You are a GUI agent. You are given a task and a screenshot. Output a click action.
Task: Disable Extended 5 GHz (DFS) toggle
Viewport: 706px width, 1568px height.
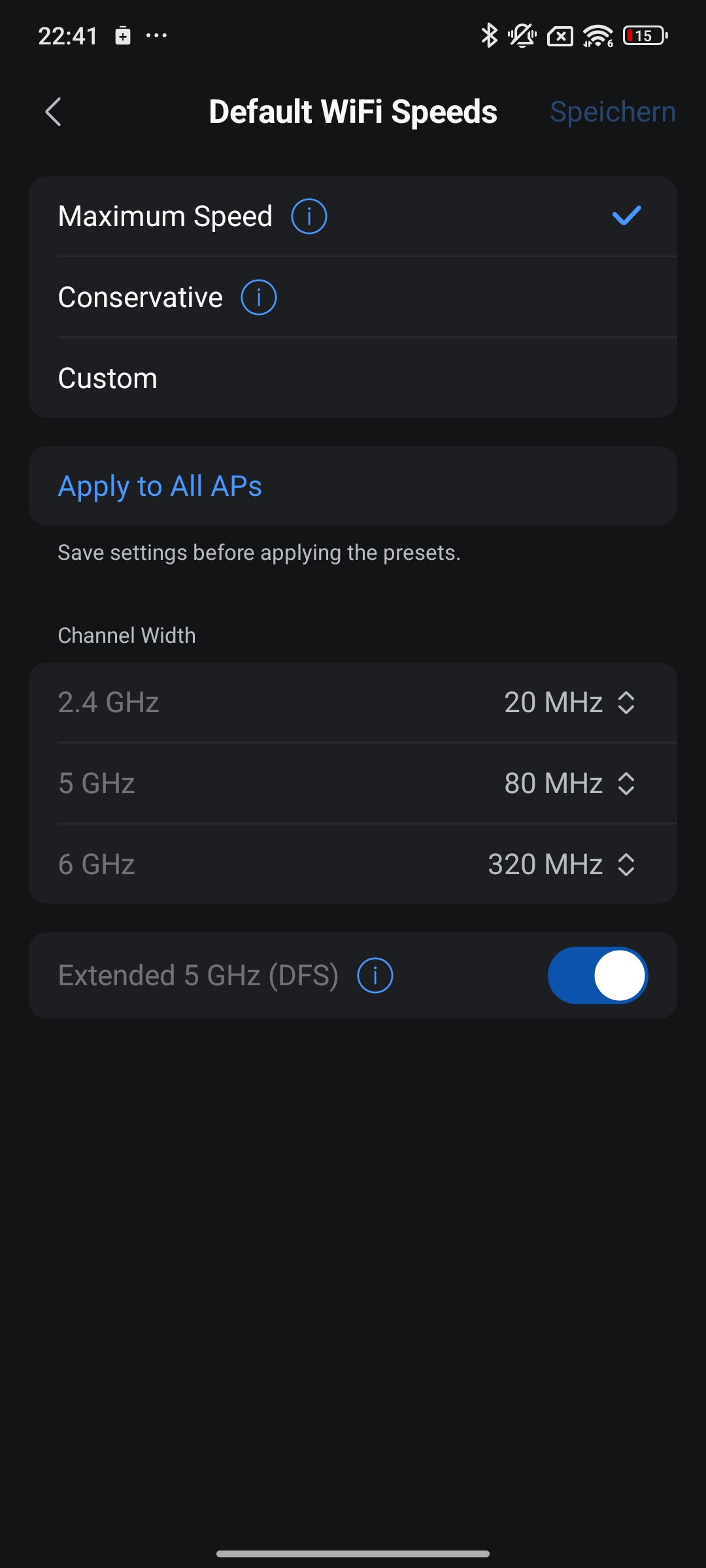(597, 975)
